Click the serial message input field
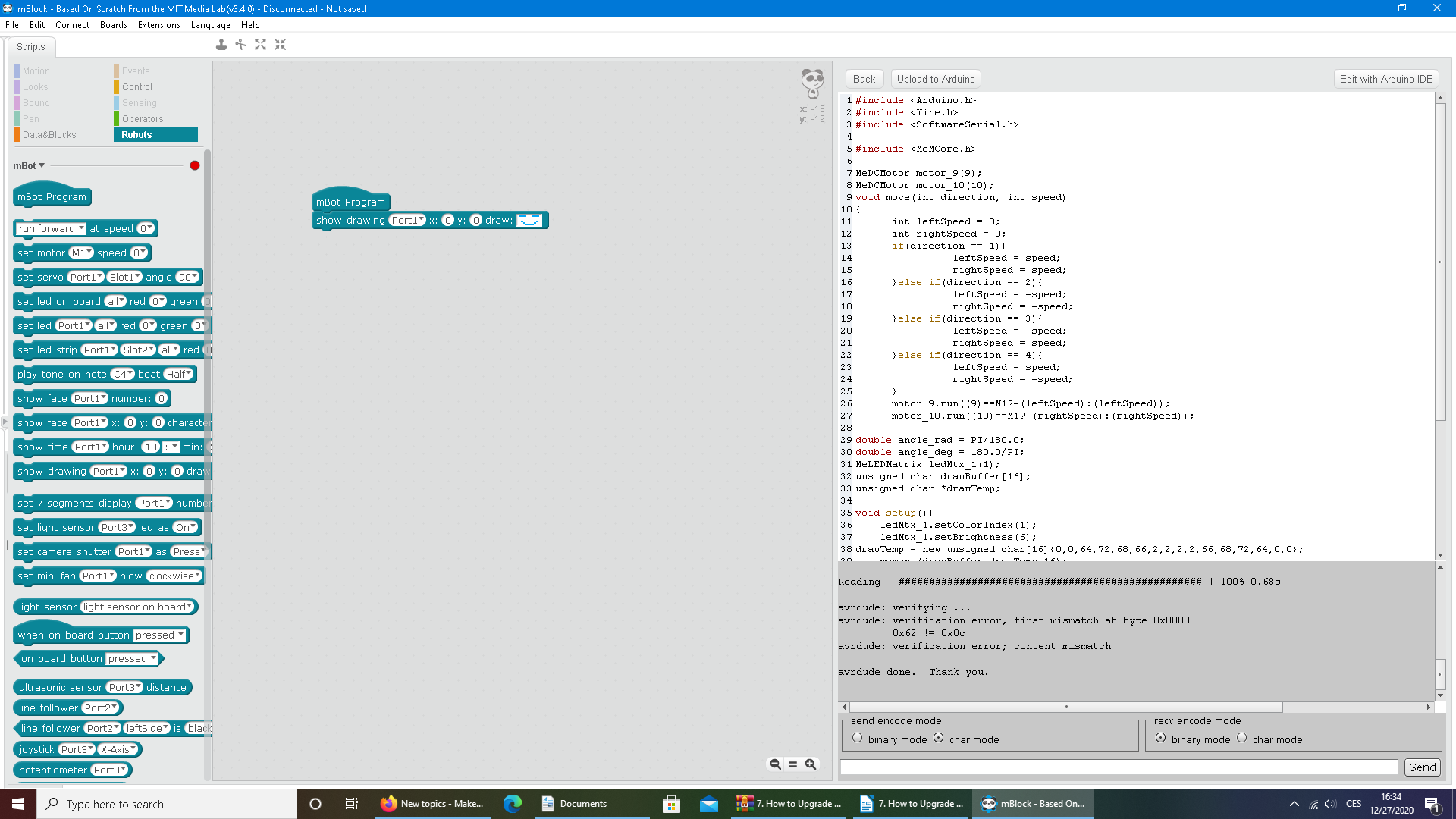Viewport: 1456px width, 819px height. 1119,767
